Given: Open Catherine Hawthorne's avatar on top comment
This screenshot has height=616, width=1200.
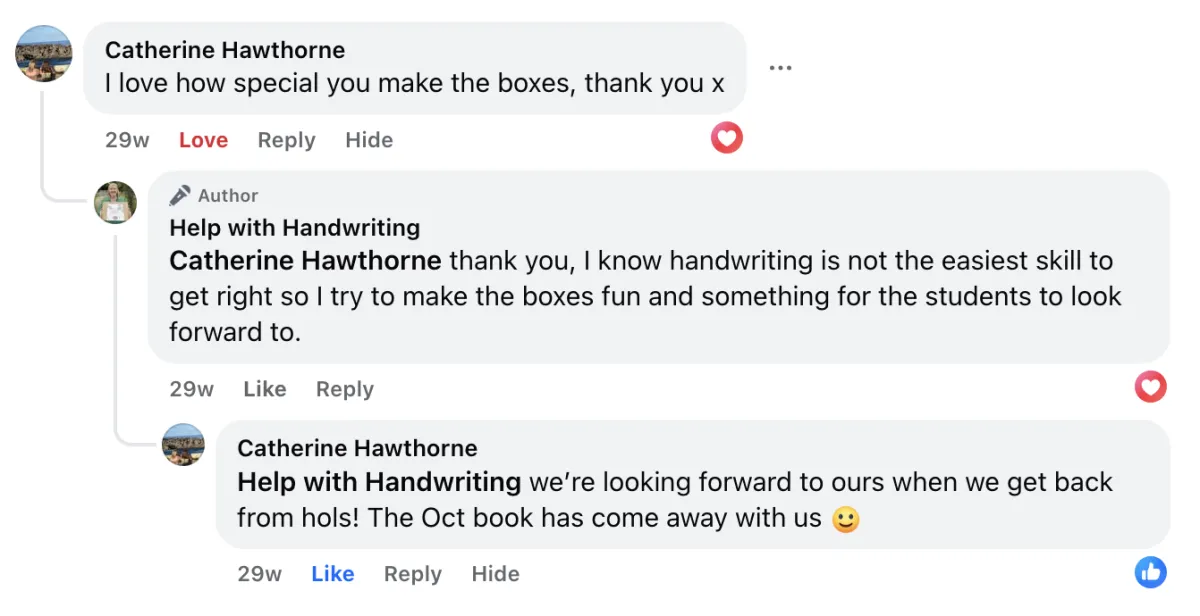Looking at the screenshot, I should point(44,54).
